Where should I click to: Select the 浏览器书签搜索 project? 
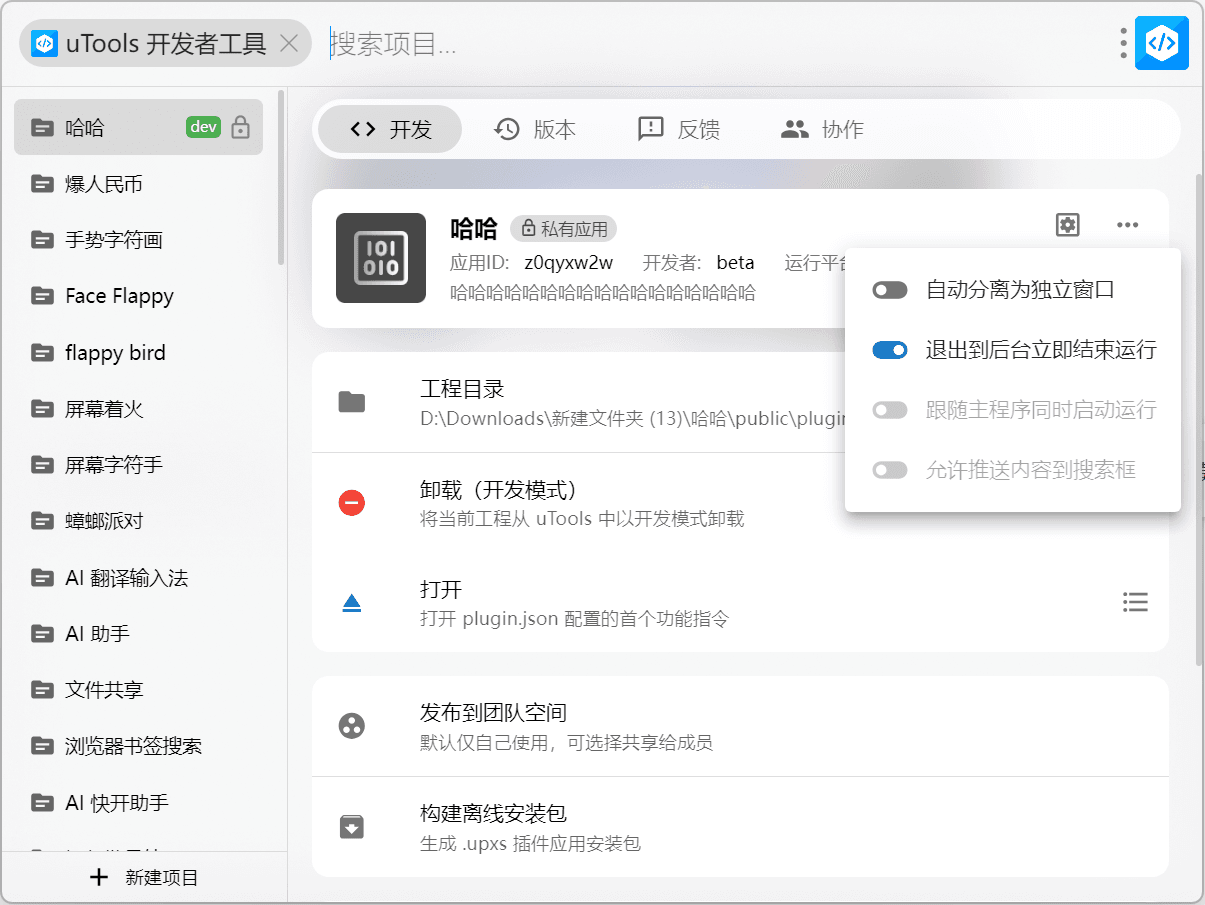click(138, 746)
